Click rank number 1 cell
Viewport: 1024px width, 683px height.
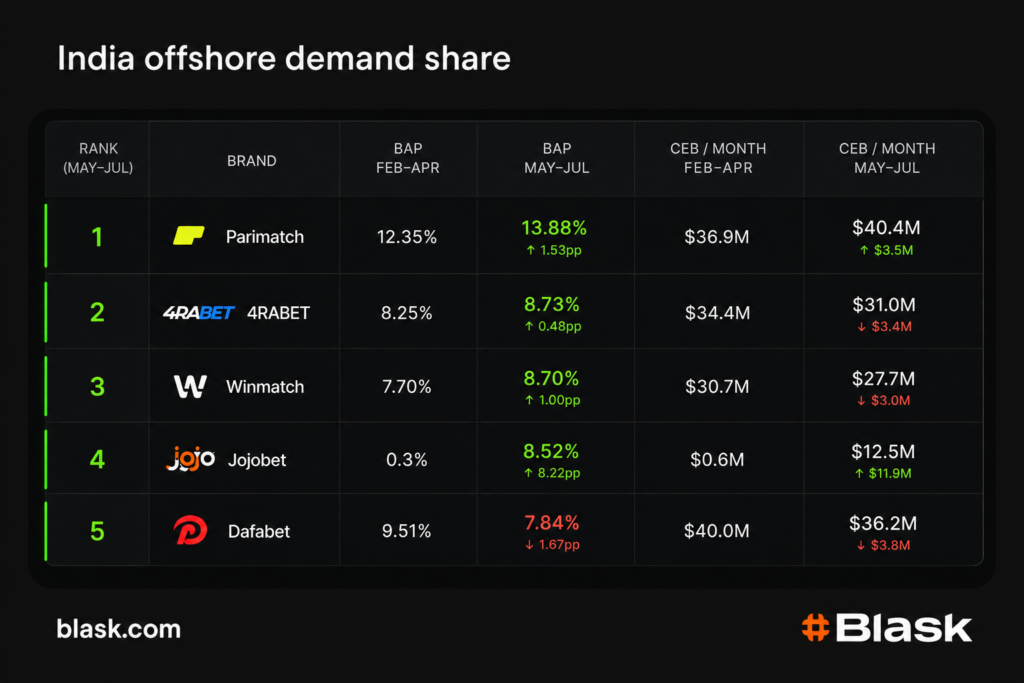pos(97,236)
